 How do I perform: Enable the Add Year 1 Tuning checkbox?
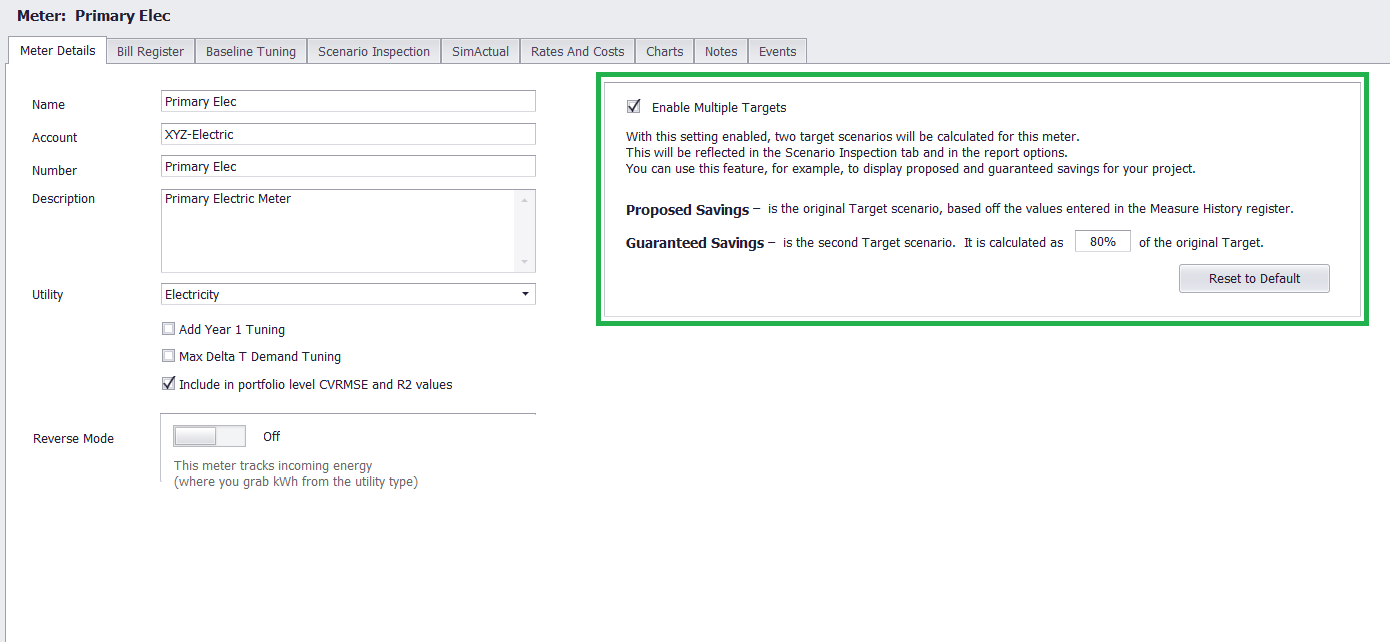point(168,329)
